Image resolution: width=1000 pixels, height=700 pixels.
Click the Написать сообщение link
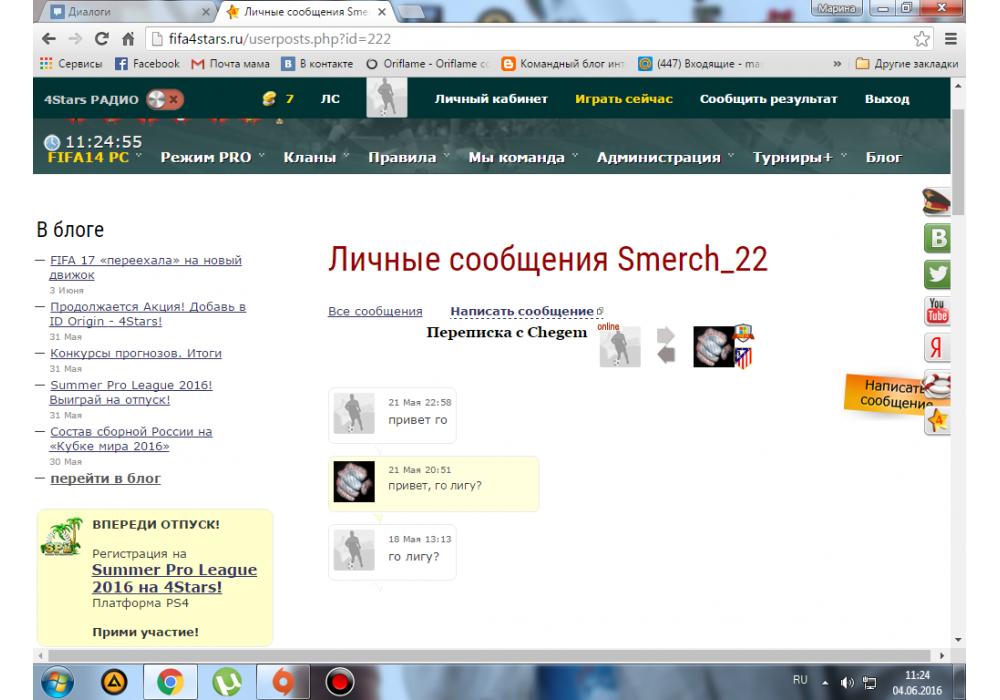(522, 312)
